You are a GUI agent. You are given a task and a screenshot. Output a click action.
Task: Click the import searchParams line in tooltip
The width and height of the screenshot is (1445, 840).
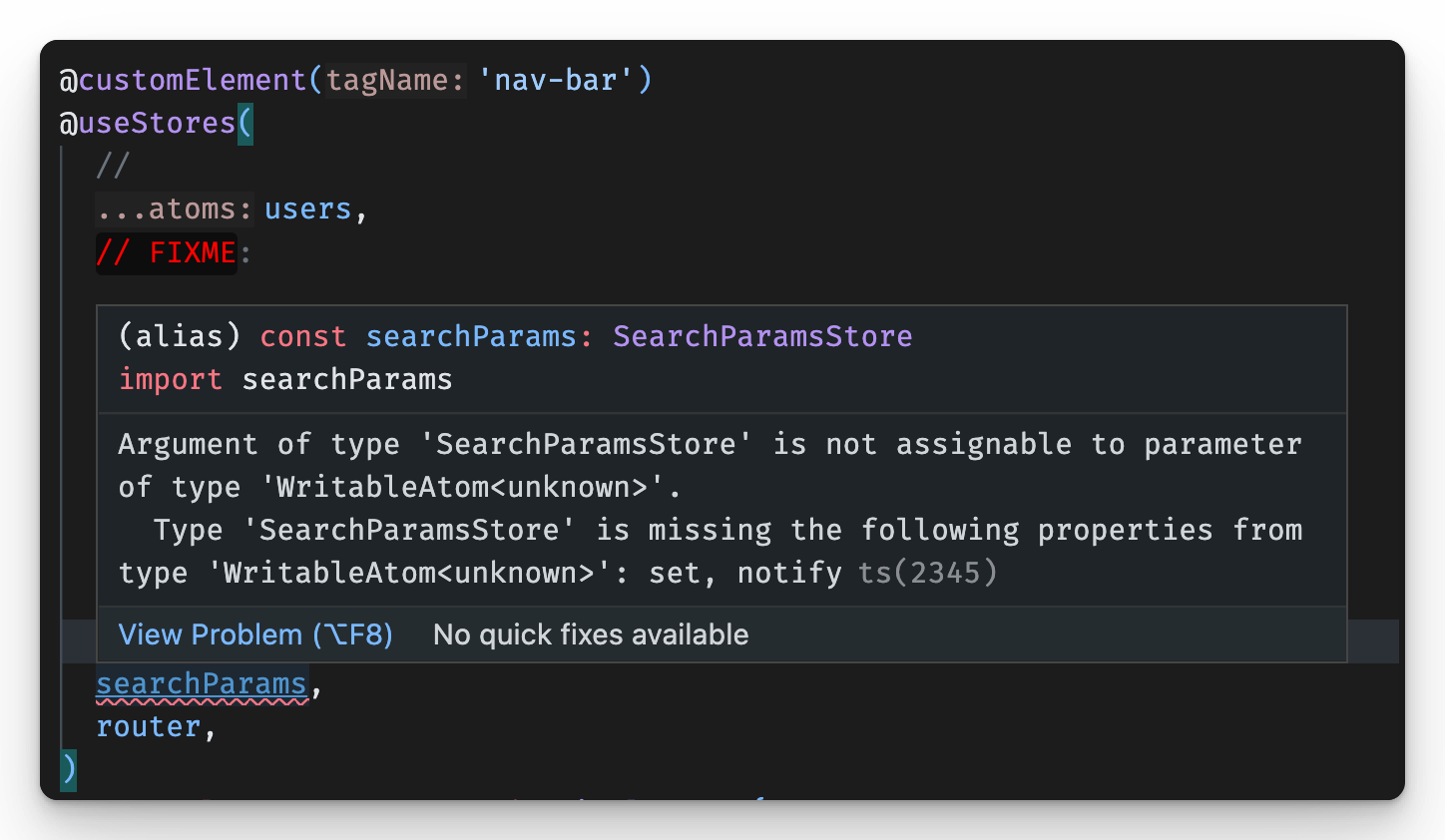(x=285, y=379)
